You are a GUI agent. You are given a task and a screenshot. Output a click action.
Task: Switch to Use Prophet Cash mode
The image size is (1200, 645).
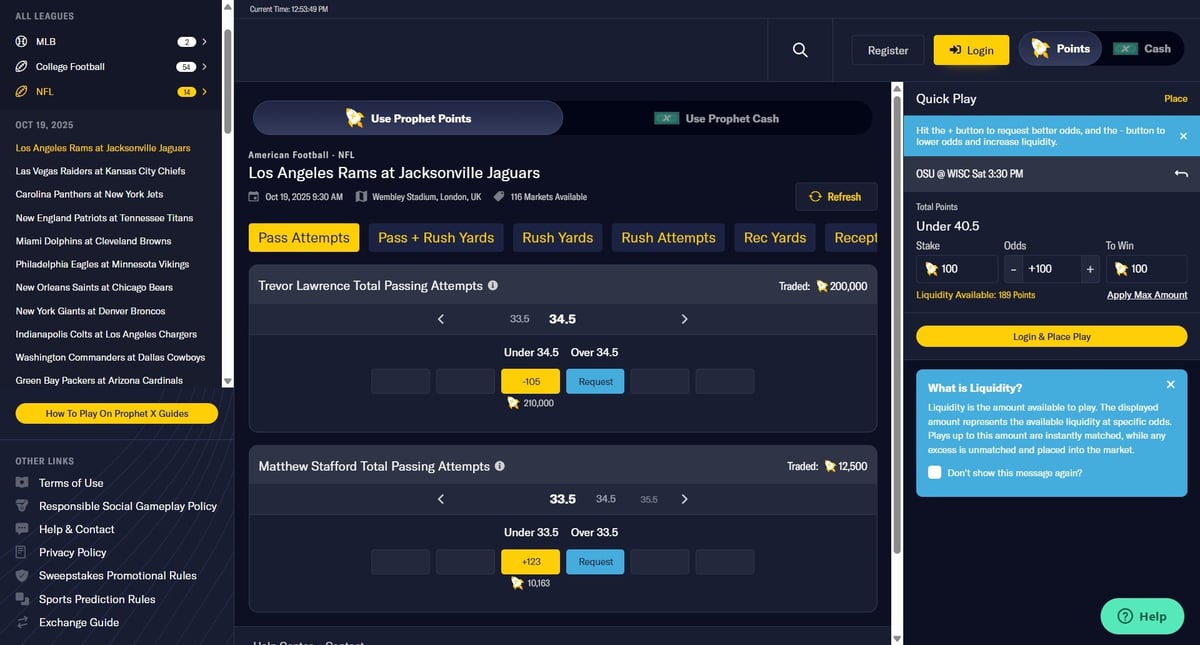(x=717, y=118)
